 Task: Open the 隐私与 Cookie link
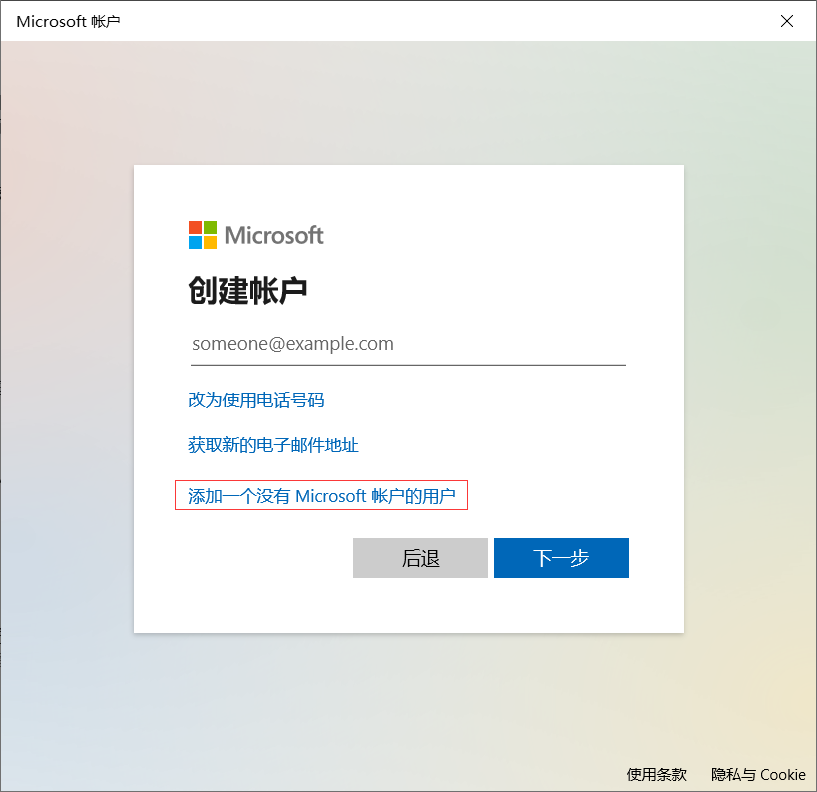[758, 774]
